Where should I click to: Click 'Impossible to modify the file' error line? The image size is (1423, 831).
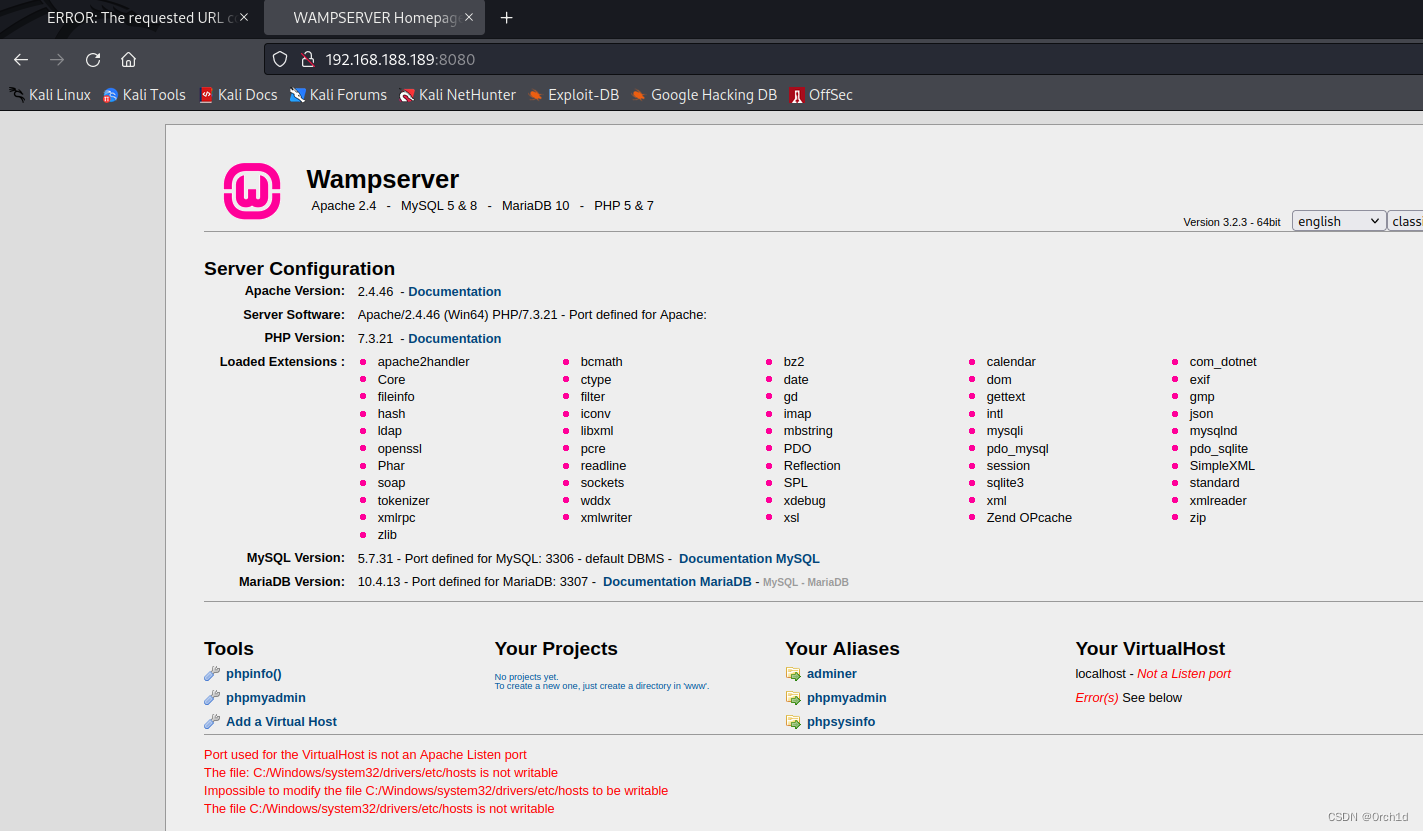[x=436, y=791]
